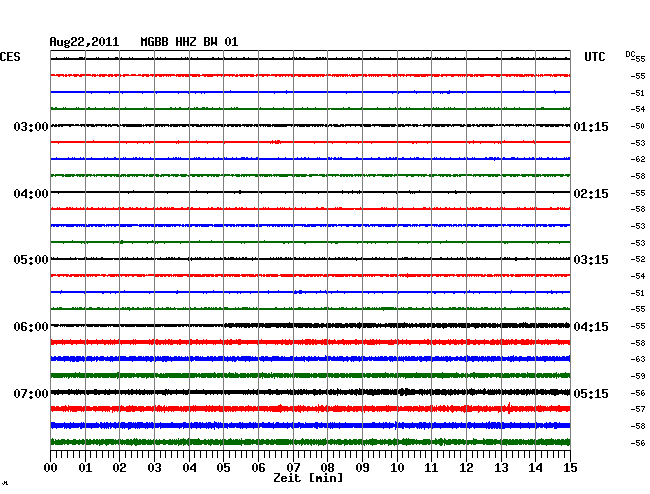Click the DC header above offset values

tap(630, 54)
